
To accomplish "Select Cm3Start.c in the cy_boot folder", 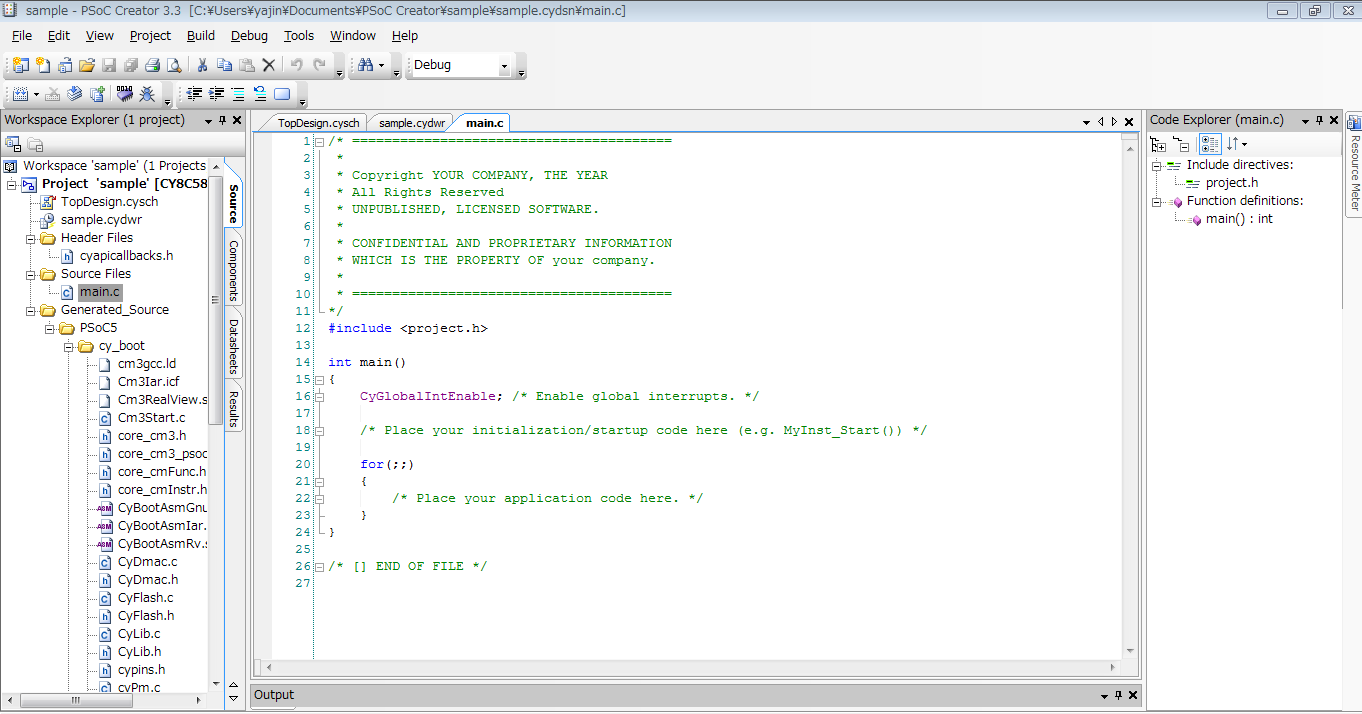I will pyautogui.click(x=151, y=418).
